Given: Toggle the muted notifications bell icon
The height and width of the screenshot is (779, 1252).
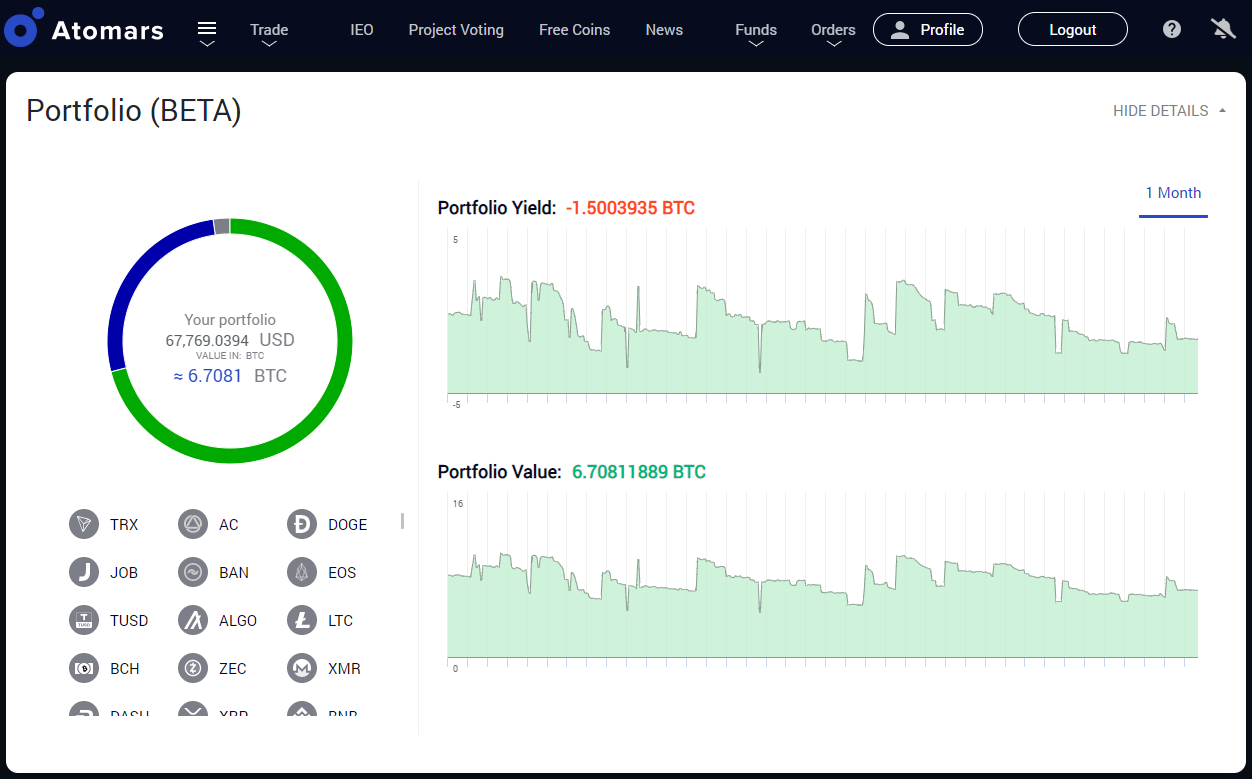Looking at the screenshot, I should [x=1223, y=29].
